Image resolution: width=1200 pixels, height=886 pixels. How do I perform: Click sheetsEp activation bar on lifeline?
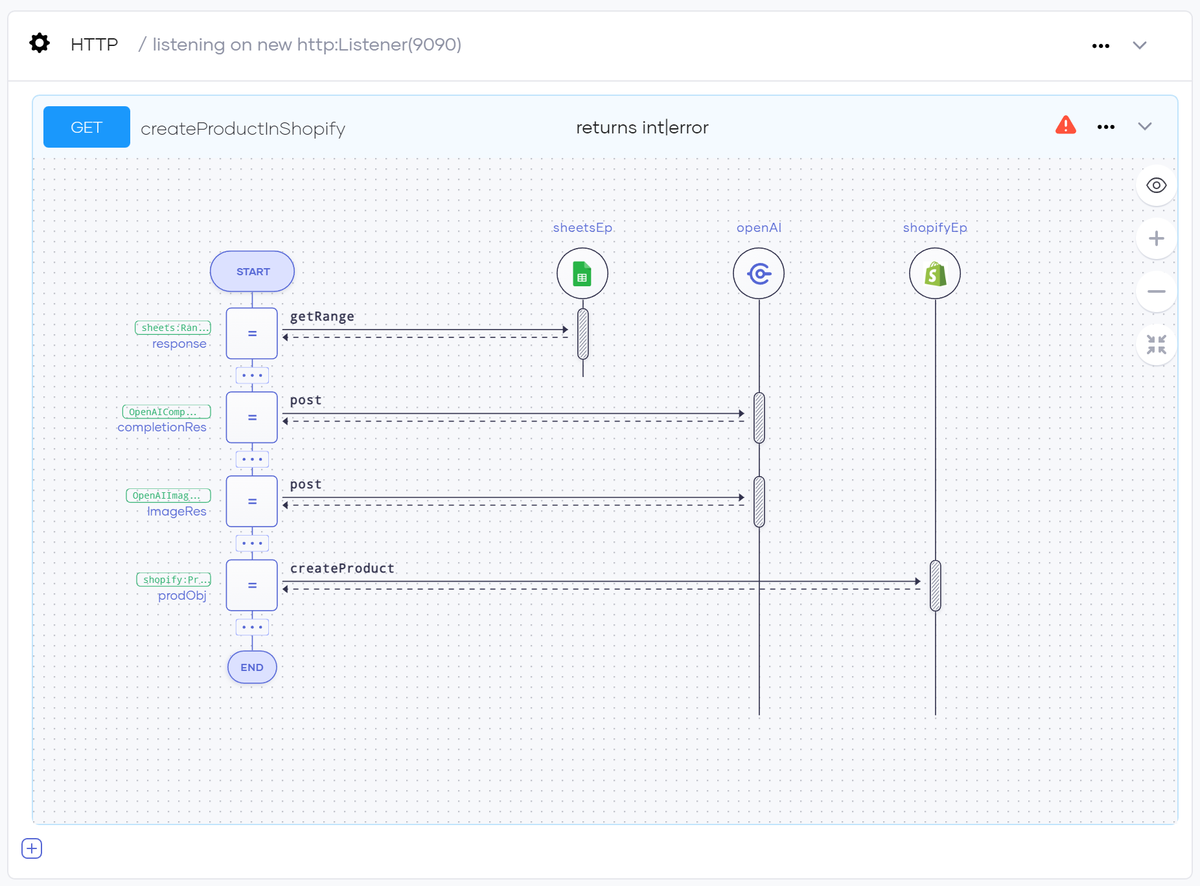583,334
